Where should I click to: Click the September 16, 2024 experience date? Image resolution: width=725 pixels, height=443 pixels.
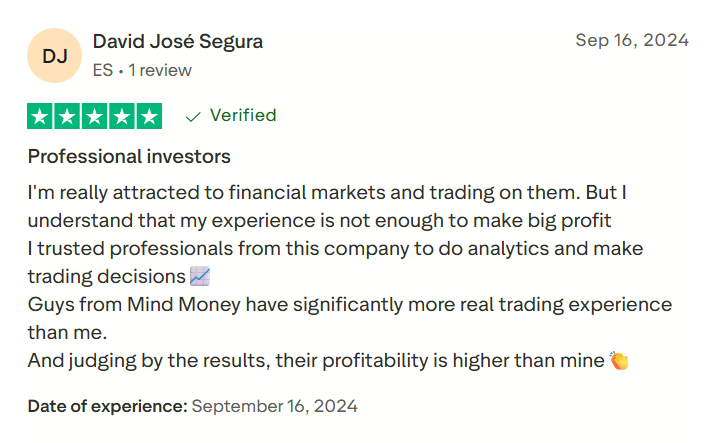tap(274, 406)
